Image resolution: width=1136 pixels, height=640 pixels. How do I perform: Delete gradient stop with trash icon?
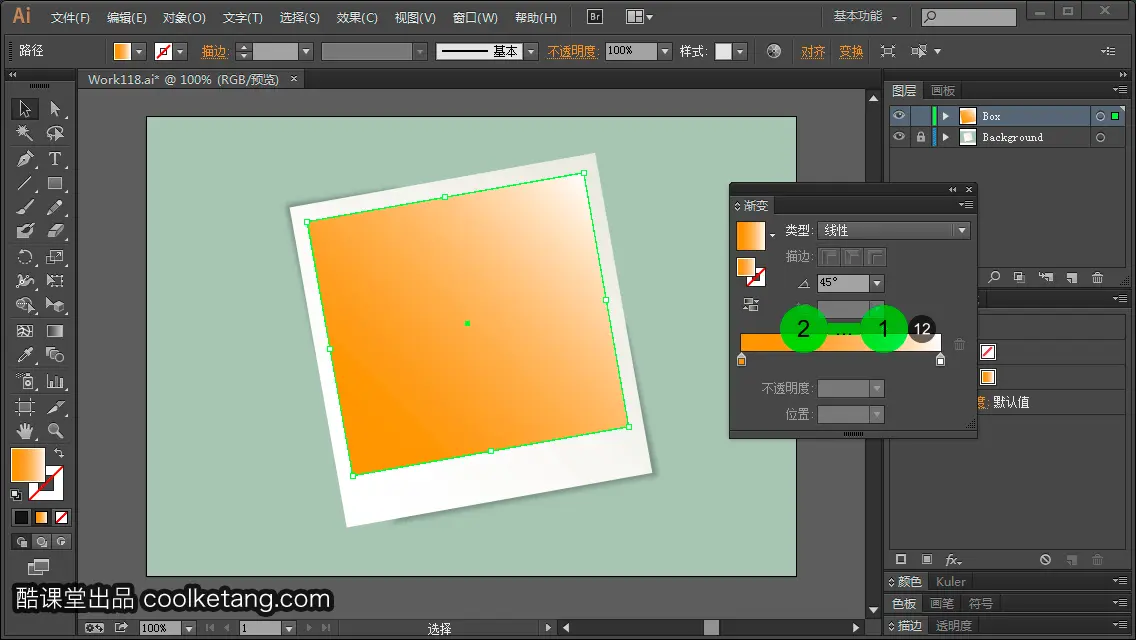pos(959,344)
